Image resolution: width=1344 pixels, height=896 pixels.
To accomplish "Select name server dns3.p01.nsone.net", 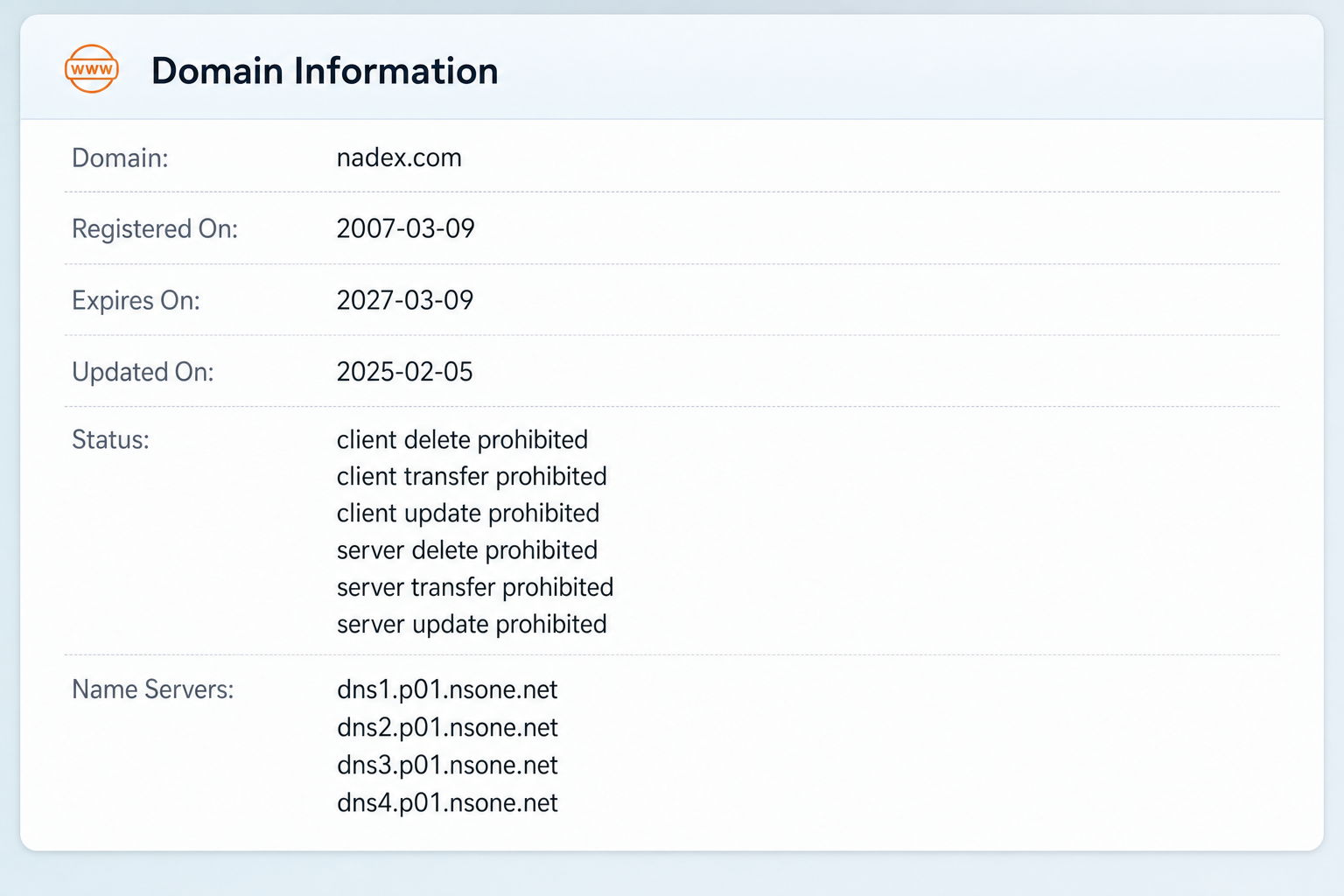I will point(447,765).
